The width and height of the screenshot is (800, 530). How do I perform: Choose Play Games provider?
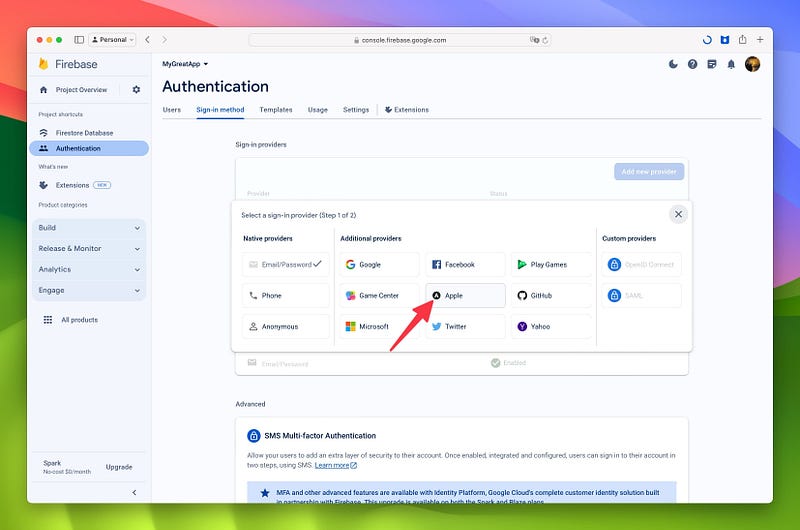pos(552,265)
